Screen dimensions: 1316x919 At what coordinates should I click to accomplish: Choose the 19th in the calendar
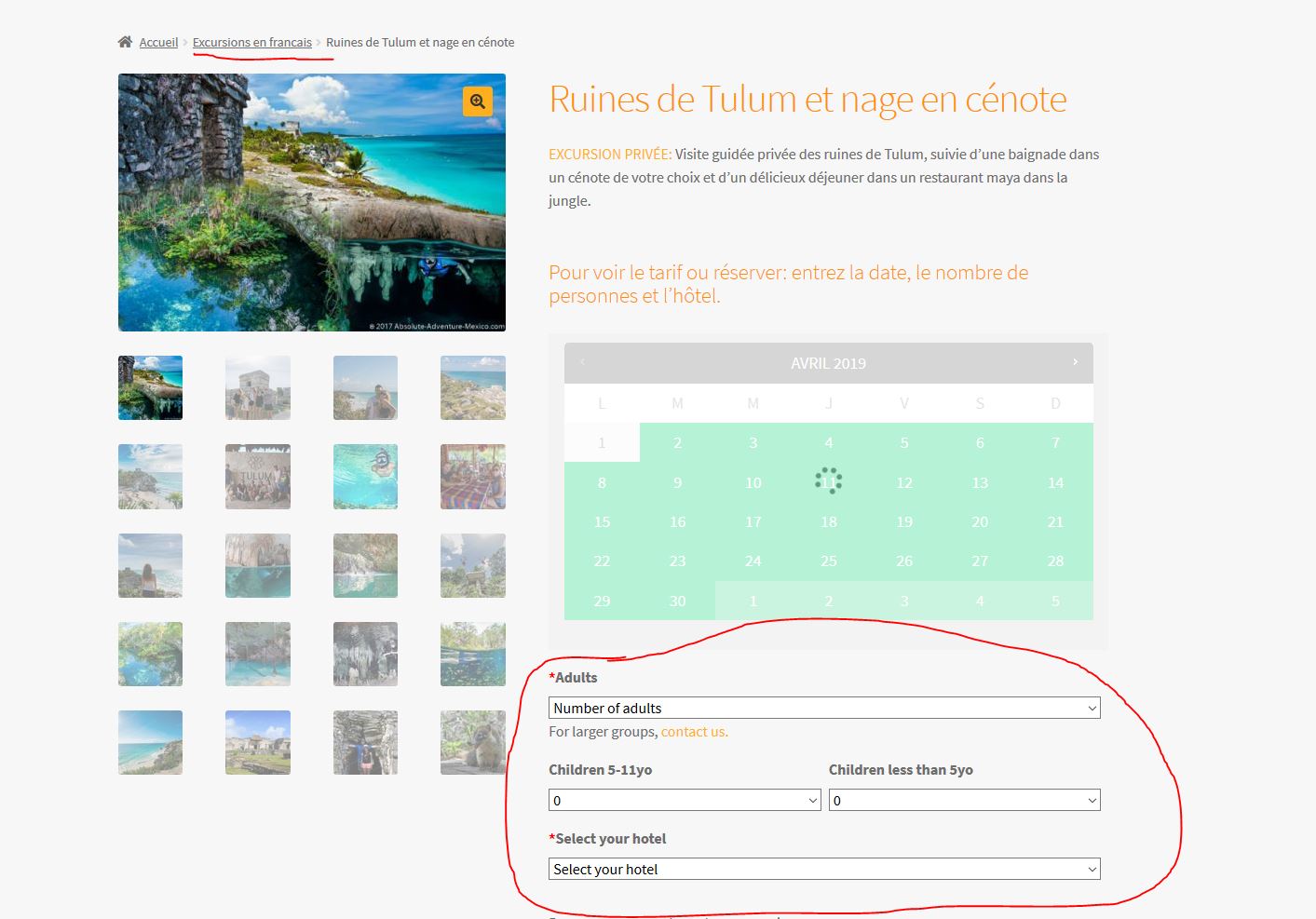904,521
